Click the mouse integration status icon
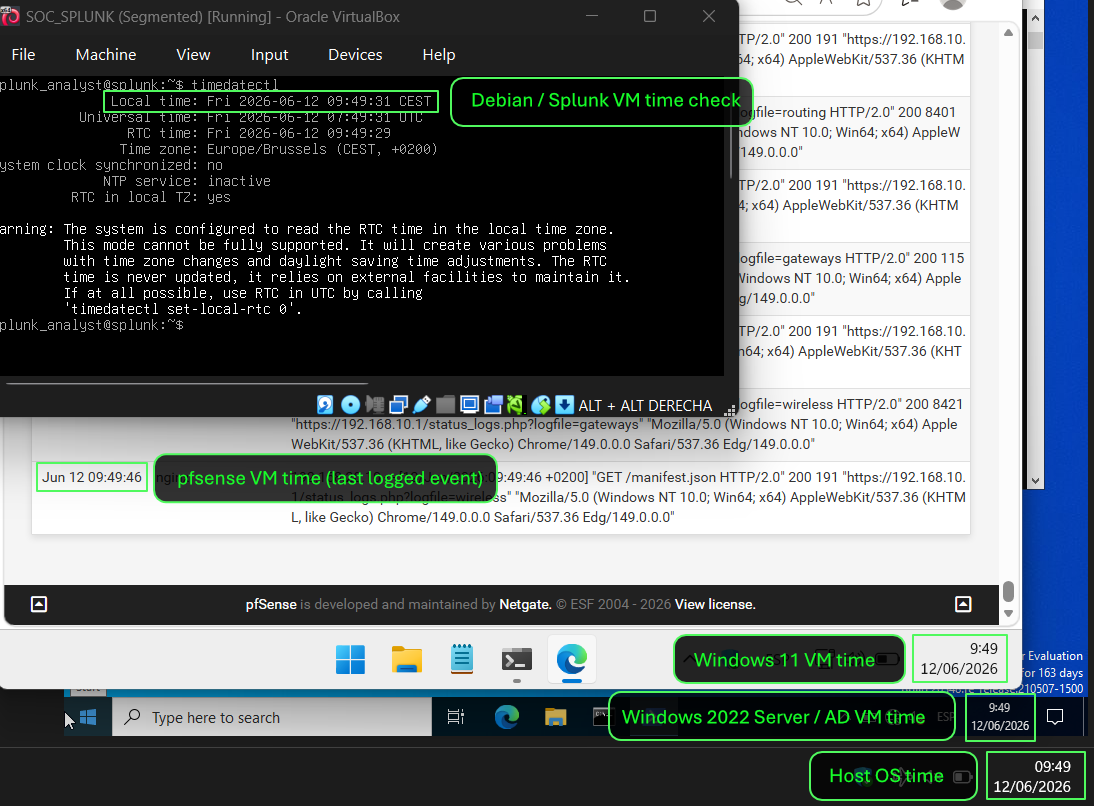1094x806 pixels. (x=541, y=405)
